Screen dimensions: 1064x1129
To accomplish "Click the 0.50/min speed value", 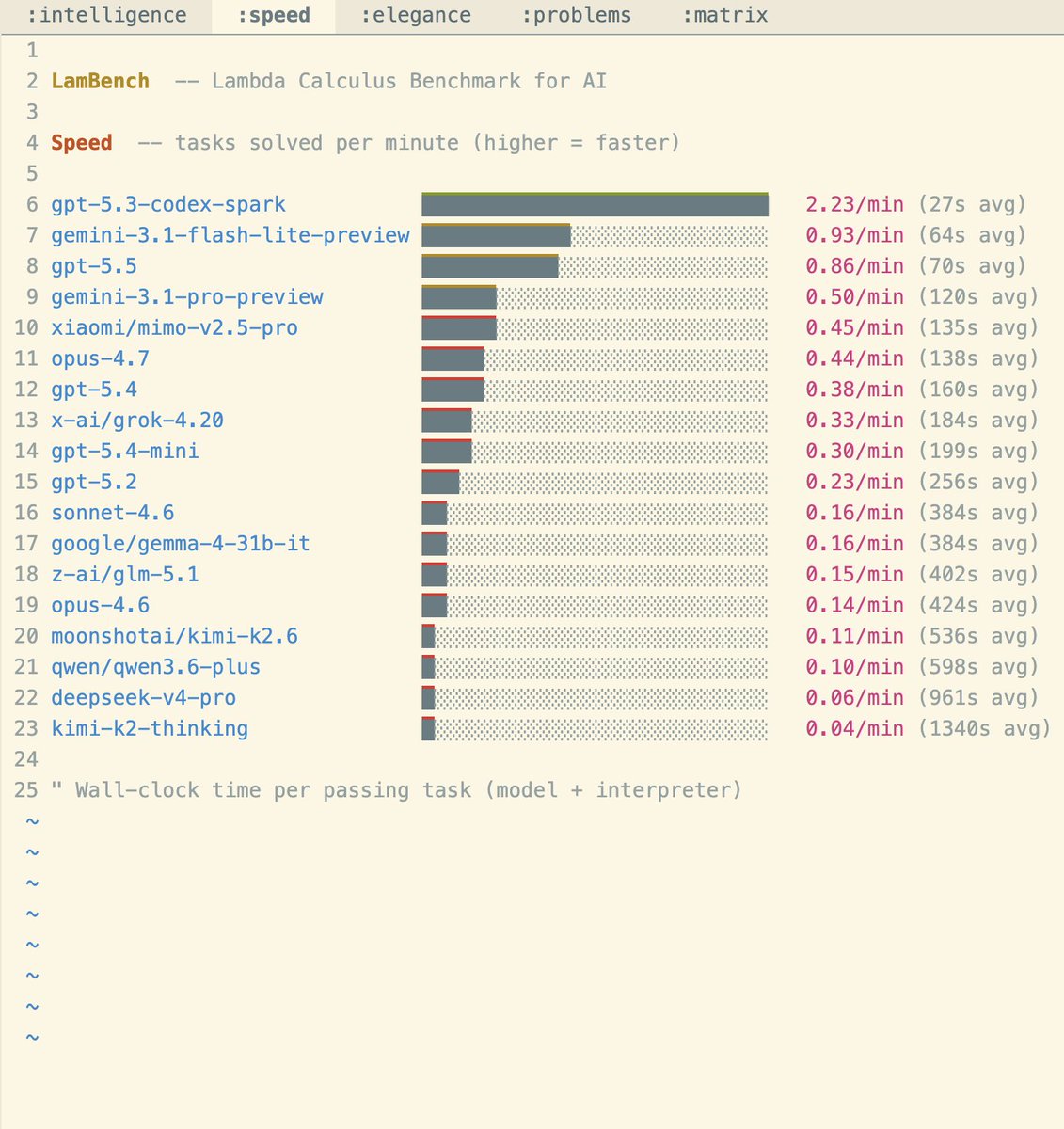I will click(854, 297).
